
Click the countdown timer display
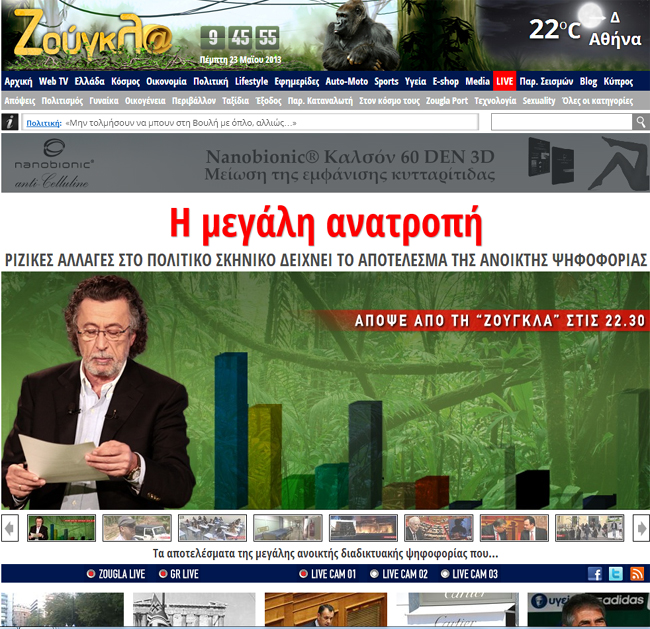click(x=240, y=39)
